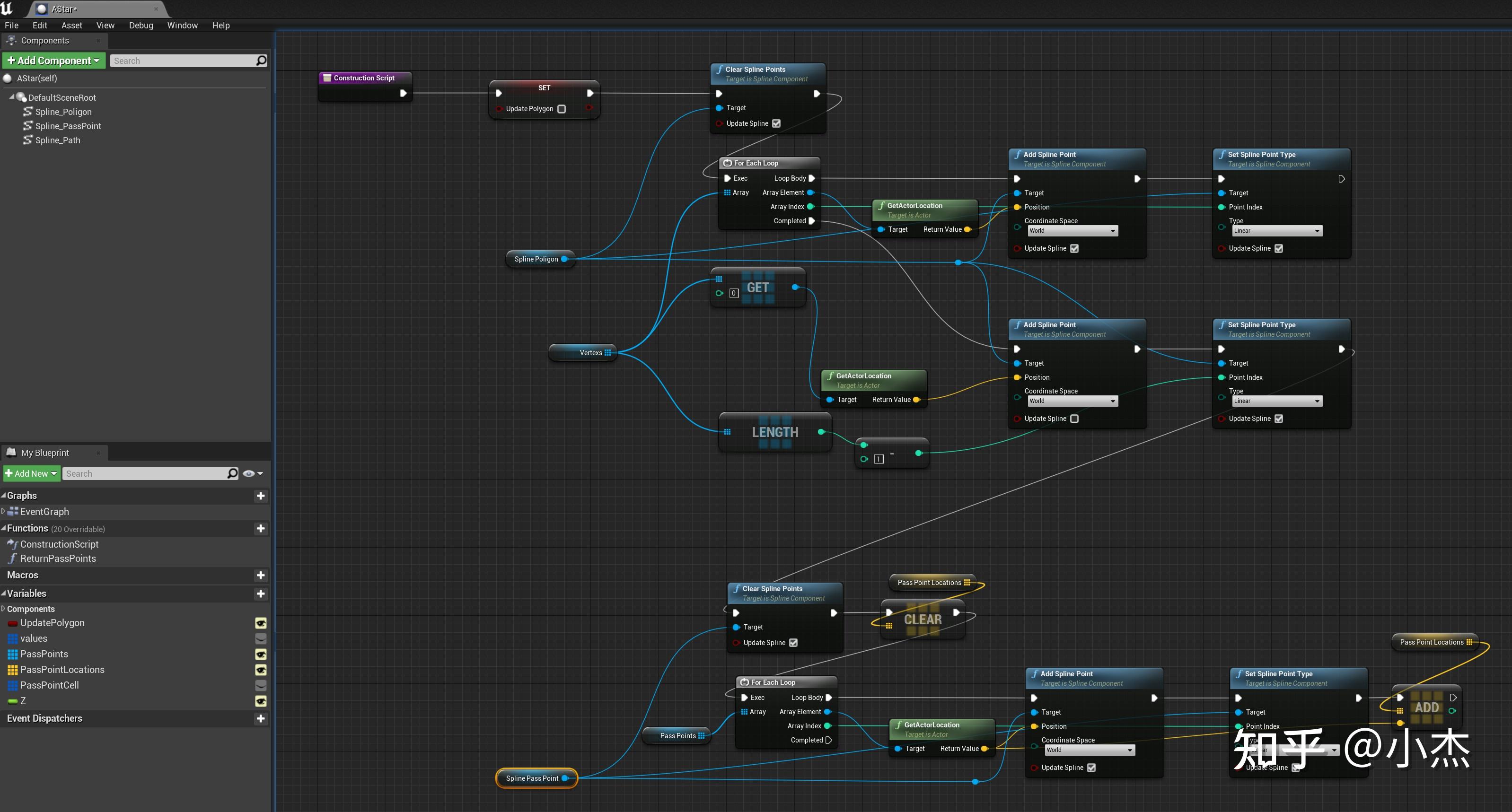Add a new function with plus icon
1512x812 pixels.
[261, 529]
